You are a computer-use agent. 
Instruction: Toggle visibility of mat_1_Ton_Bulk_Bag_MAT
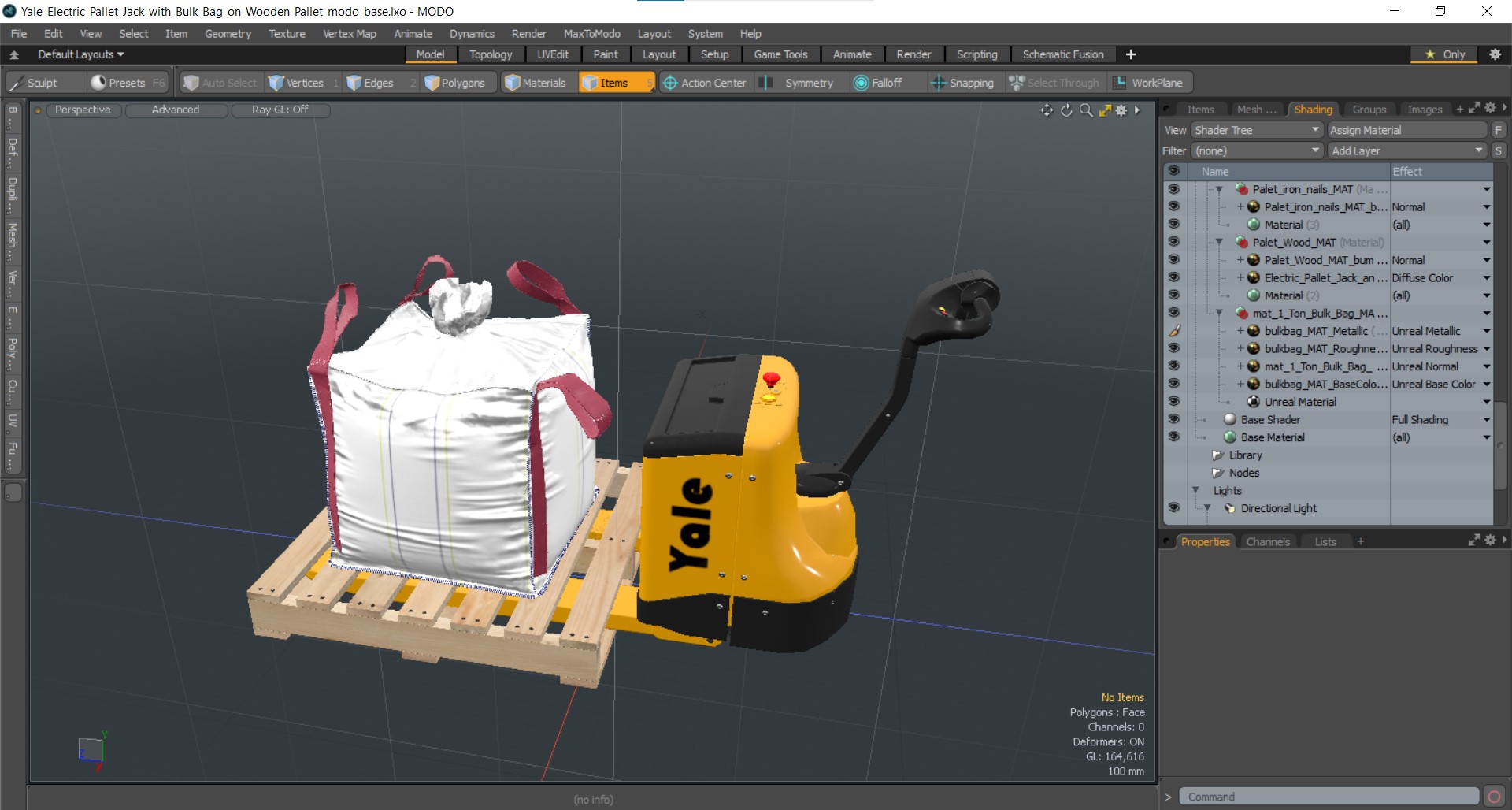point(1173,313)
